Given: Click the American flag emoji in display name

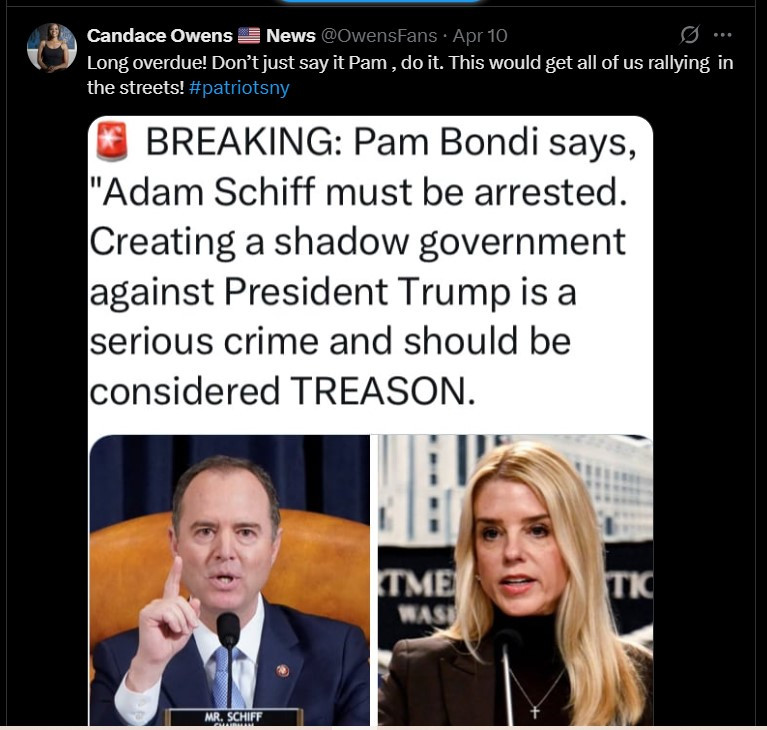Looking at the screenshot, I should pos(249,36).
